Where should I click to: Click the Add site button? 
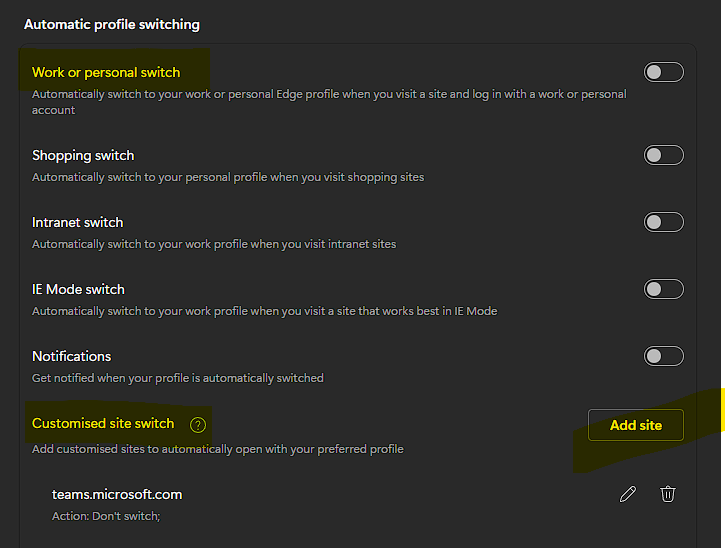(636, 425)
